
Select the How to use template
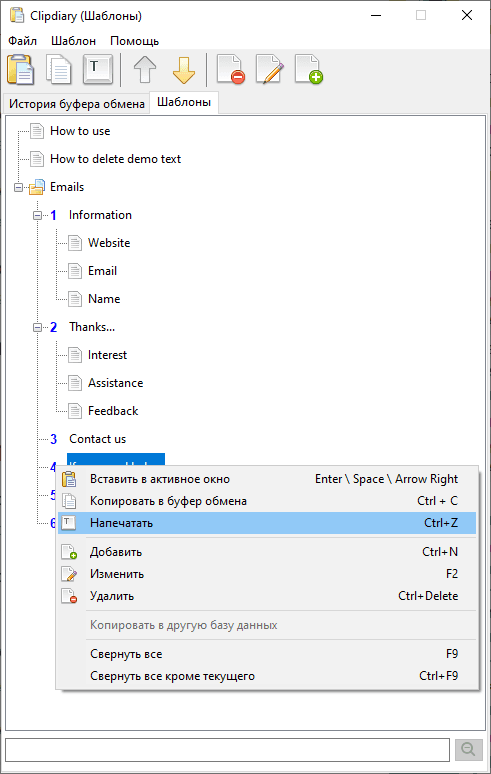click(80, 131)
